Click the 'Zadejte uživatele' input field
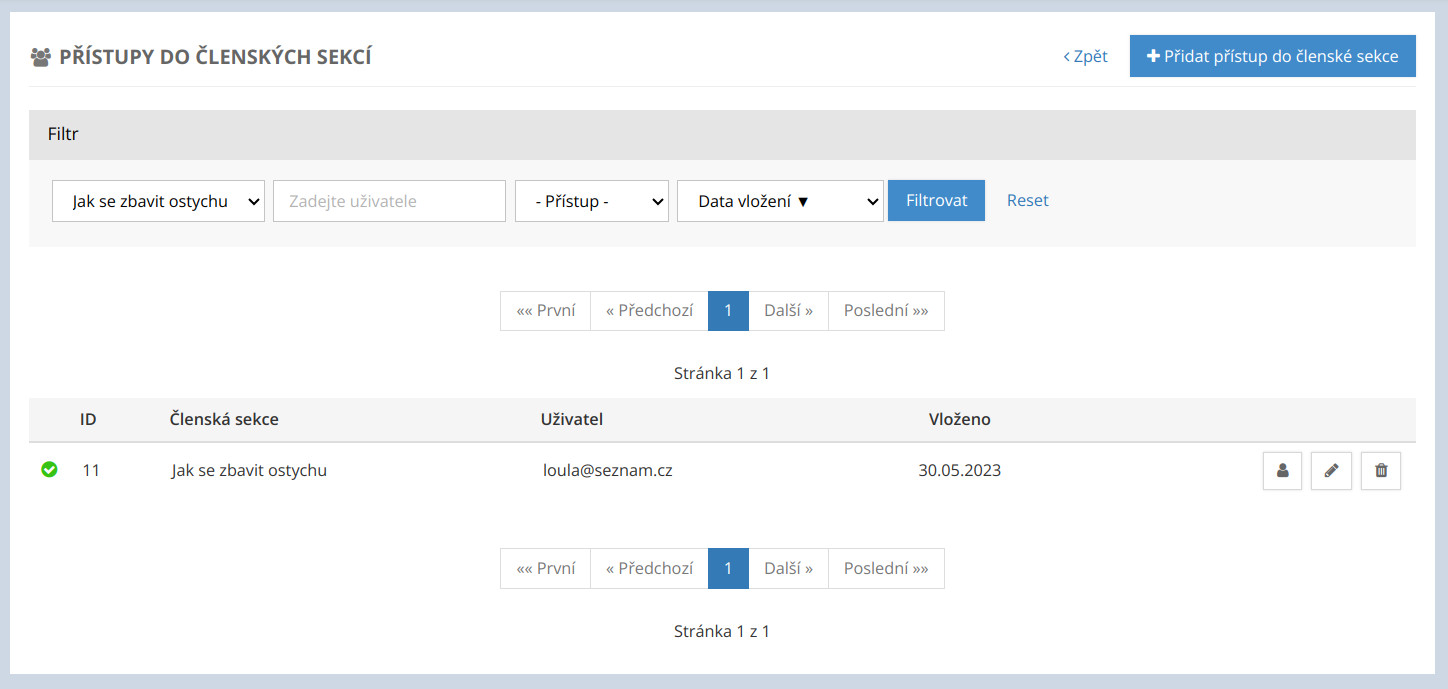The image size is (1448, 689). pyautogui.click(x=389, y=201)
